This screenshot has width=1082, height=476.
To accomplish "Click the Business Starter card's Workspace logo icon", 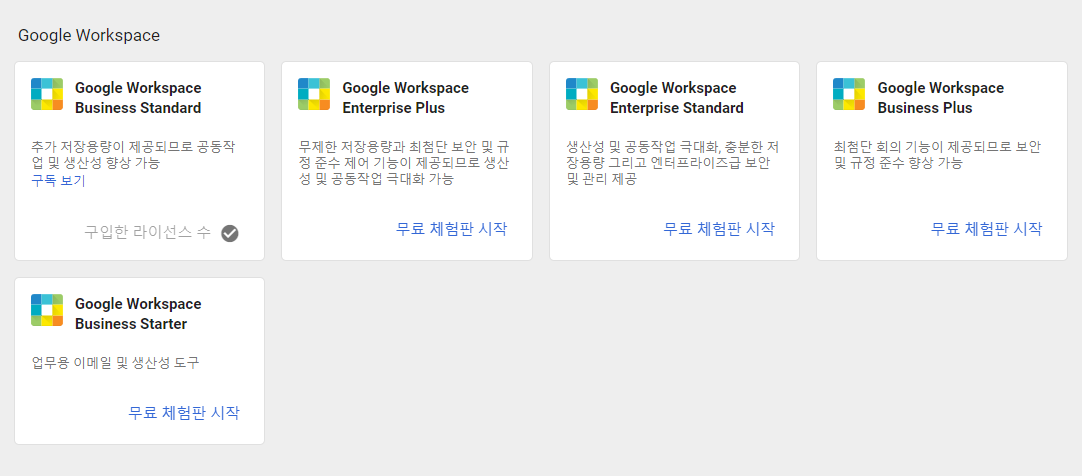I will (47, 310).
